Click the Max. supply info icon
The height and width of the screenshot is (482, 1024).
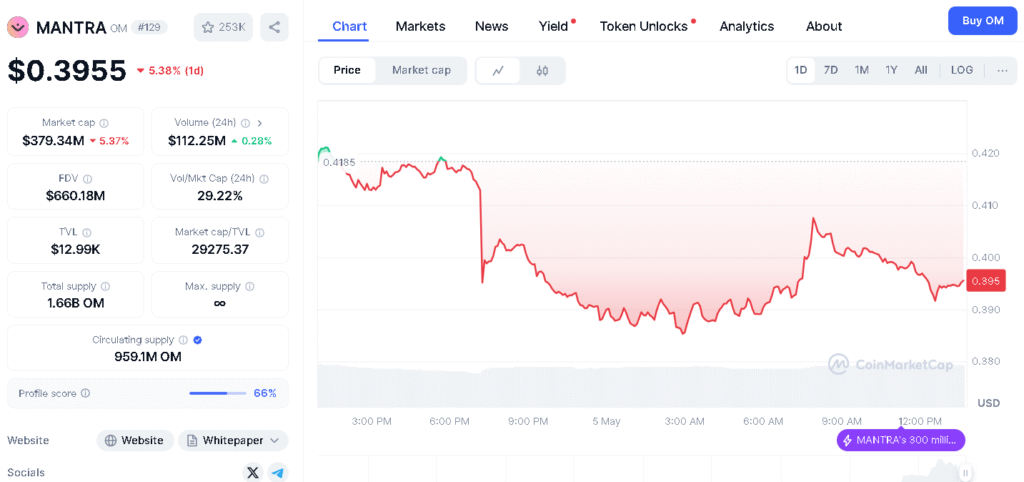click(250, 286)
